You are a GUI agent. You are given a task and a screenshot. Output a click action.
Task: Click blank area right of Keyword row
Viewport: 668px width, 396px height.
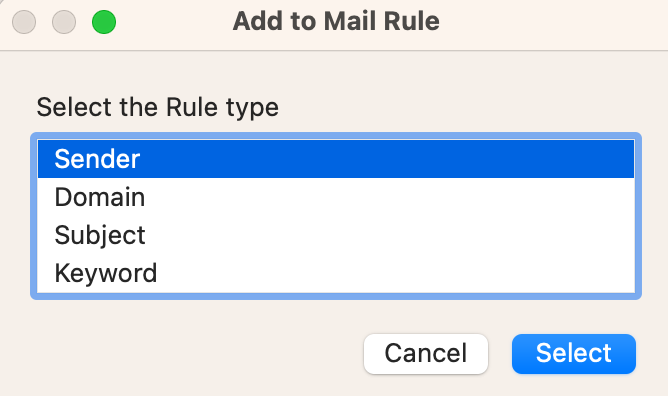coord(396,273)
